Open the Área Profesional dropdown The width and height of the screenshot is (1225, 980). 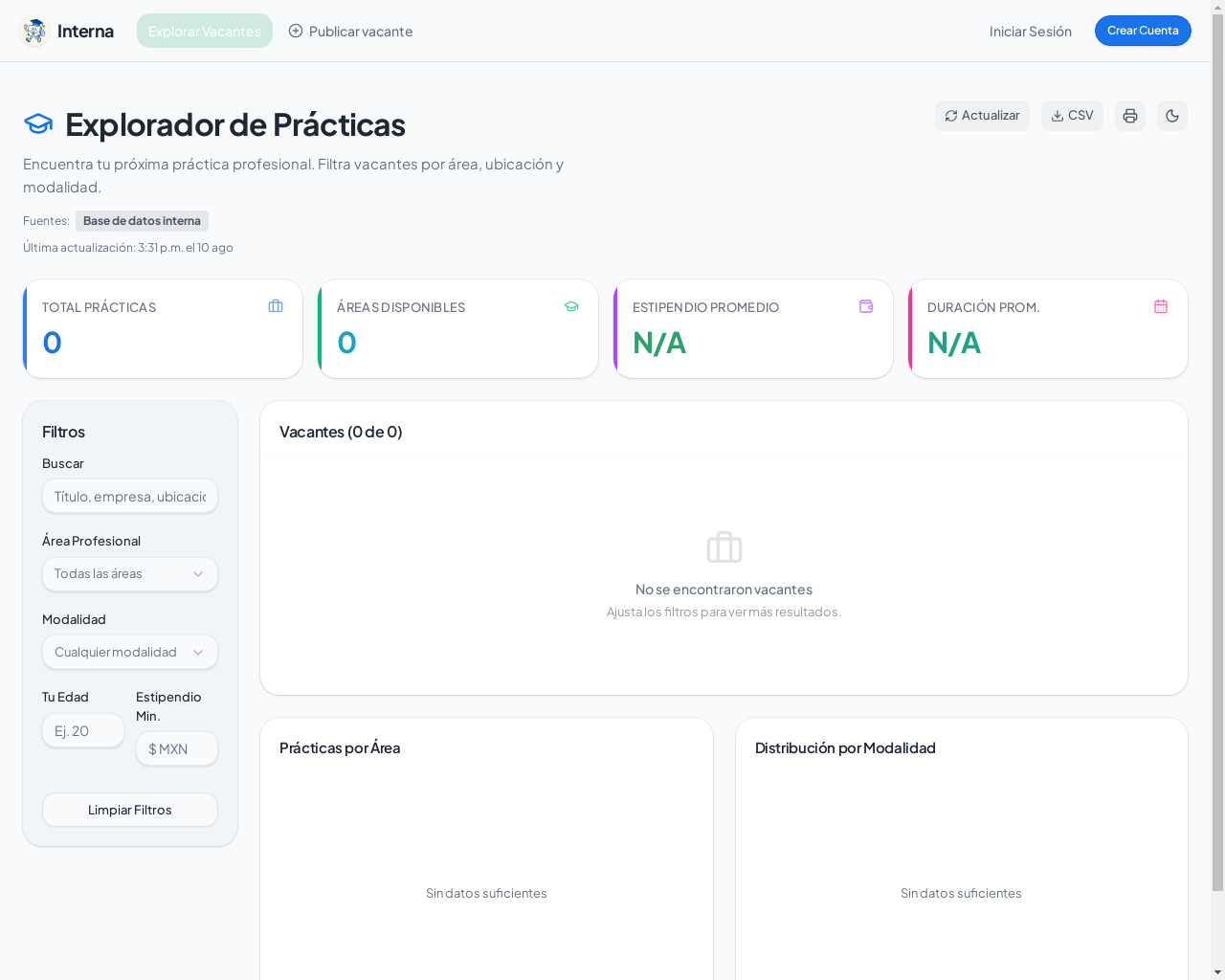click(130, 574)
